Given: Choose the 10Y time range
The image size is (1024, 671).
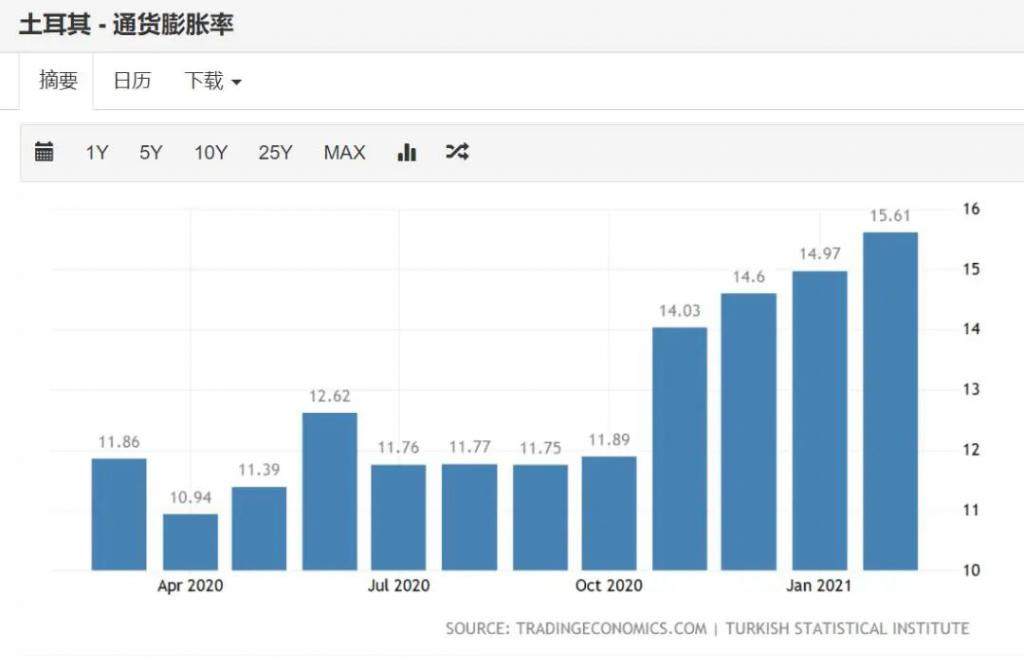Looking at the screenshot, I should pyautogui.click(x=210, y=152).
